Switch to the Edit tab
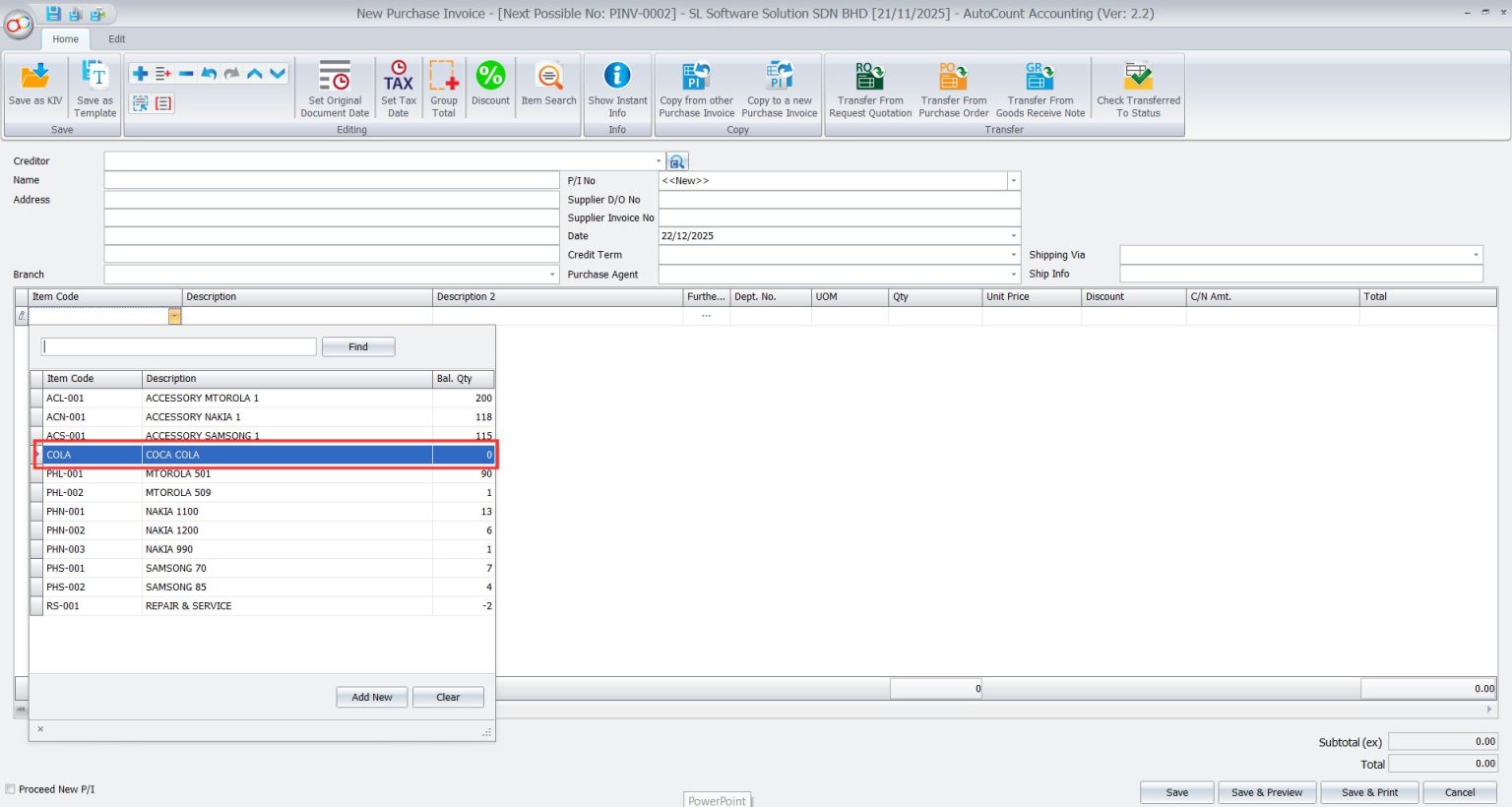This screenshot has height=807, width=1512. point(116,38)
